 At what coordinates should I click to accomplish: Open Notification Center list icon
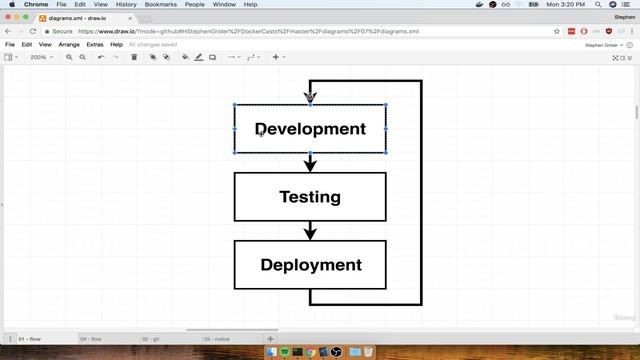coord(627,4)
